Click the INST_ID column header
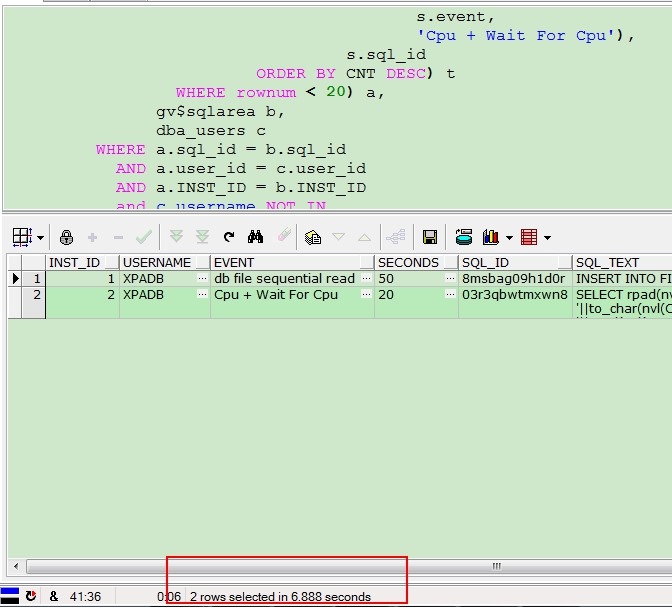The image size is (672, 607). pyautogui.click(x=82, y=262)
